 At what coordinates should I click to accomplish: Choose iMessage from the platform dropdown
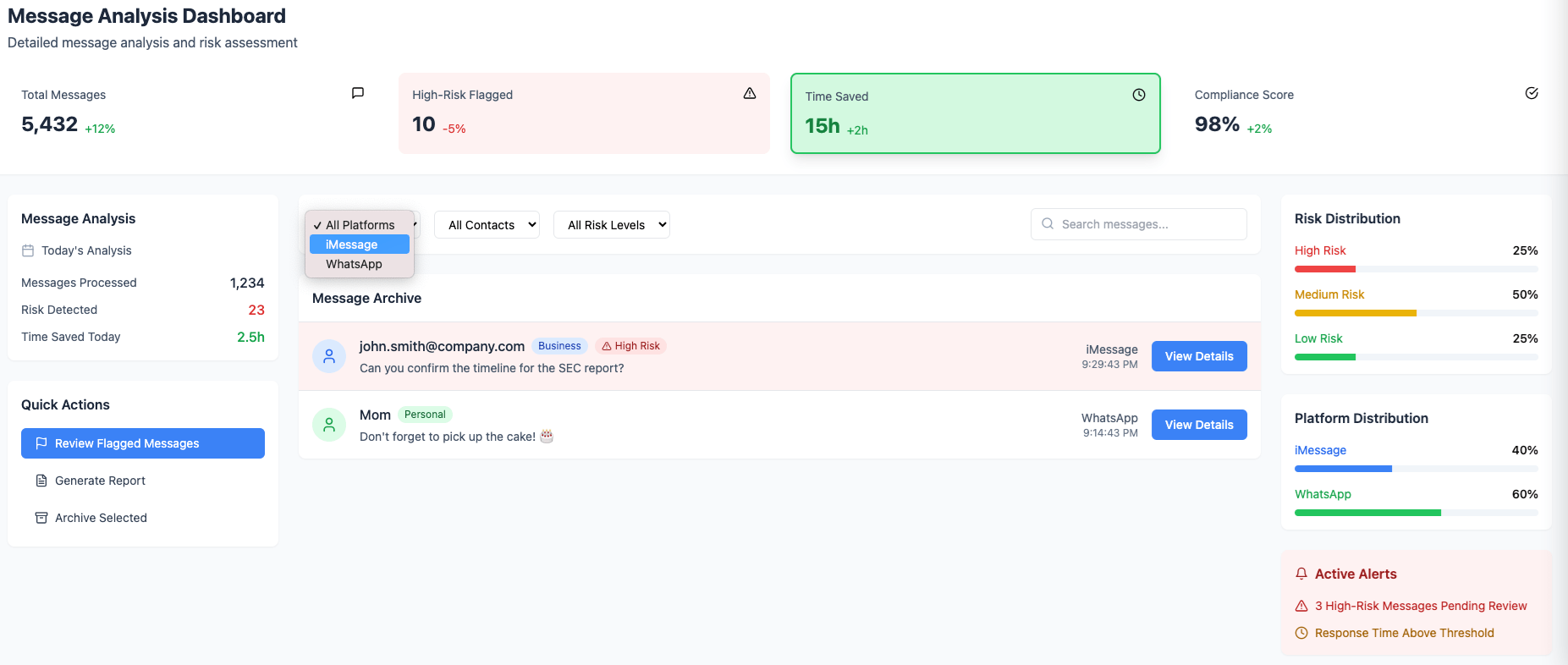(360, 245)
